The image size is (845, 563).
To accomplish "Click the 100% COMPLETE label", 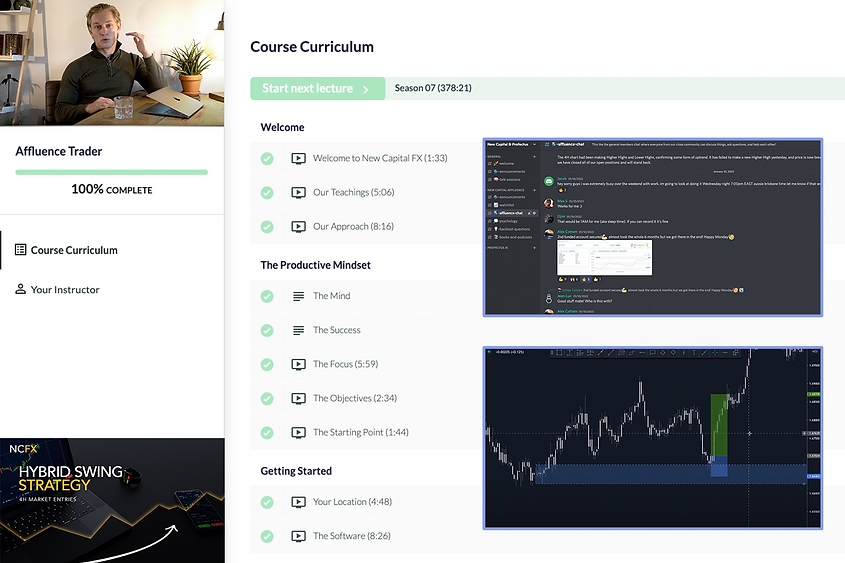I will [112, 190].
